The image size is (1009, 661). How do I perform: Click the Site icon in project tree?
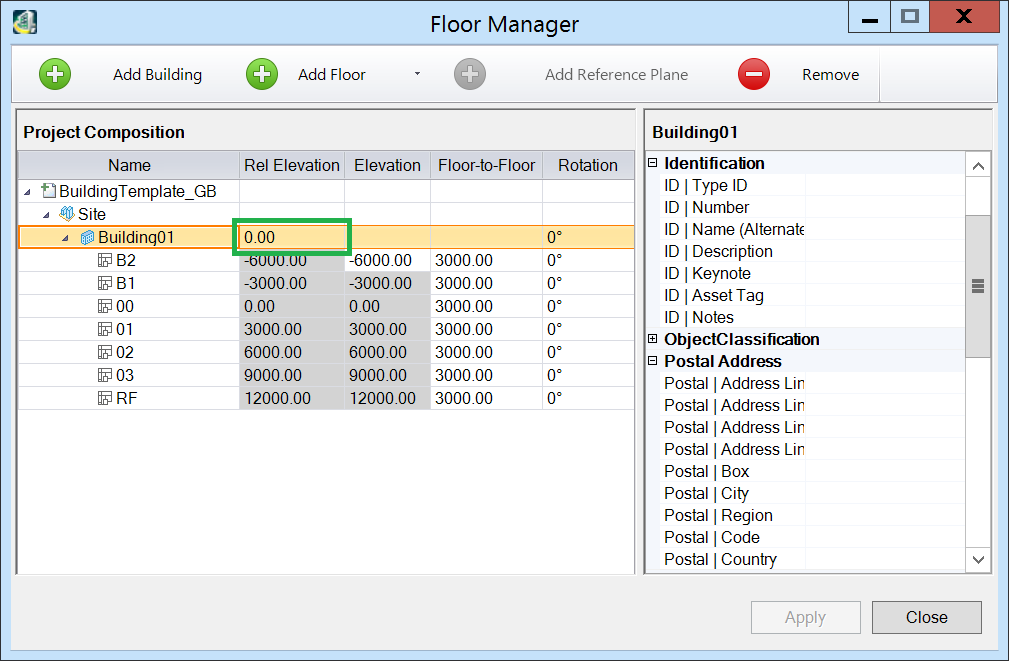click(x=67, y=214)
